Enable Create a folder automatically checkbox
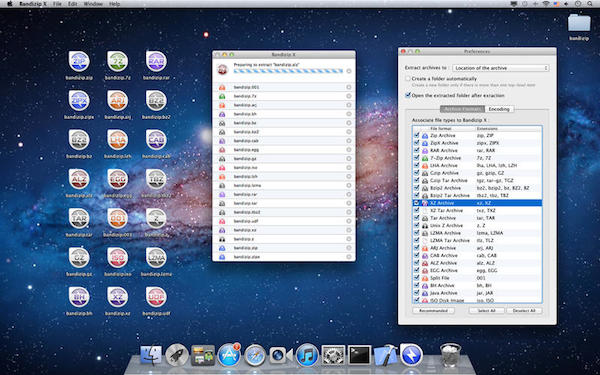 [x=408, y=78]
